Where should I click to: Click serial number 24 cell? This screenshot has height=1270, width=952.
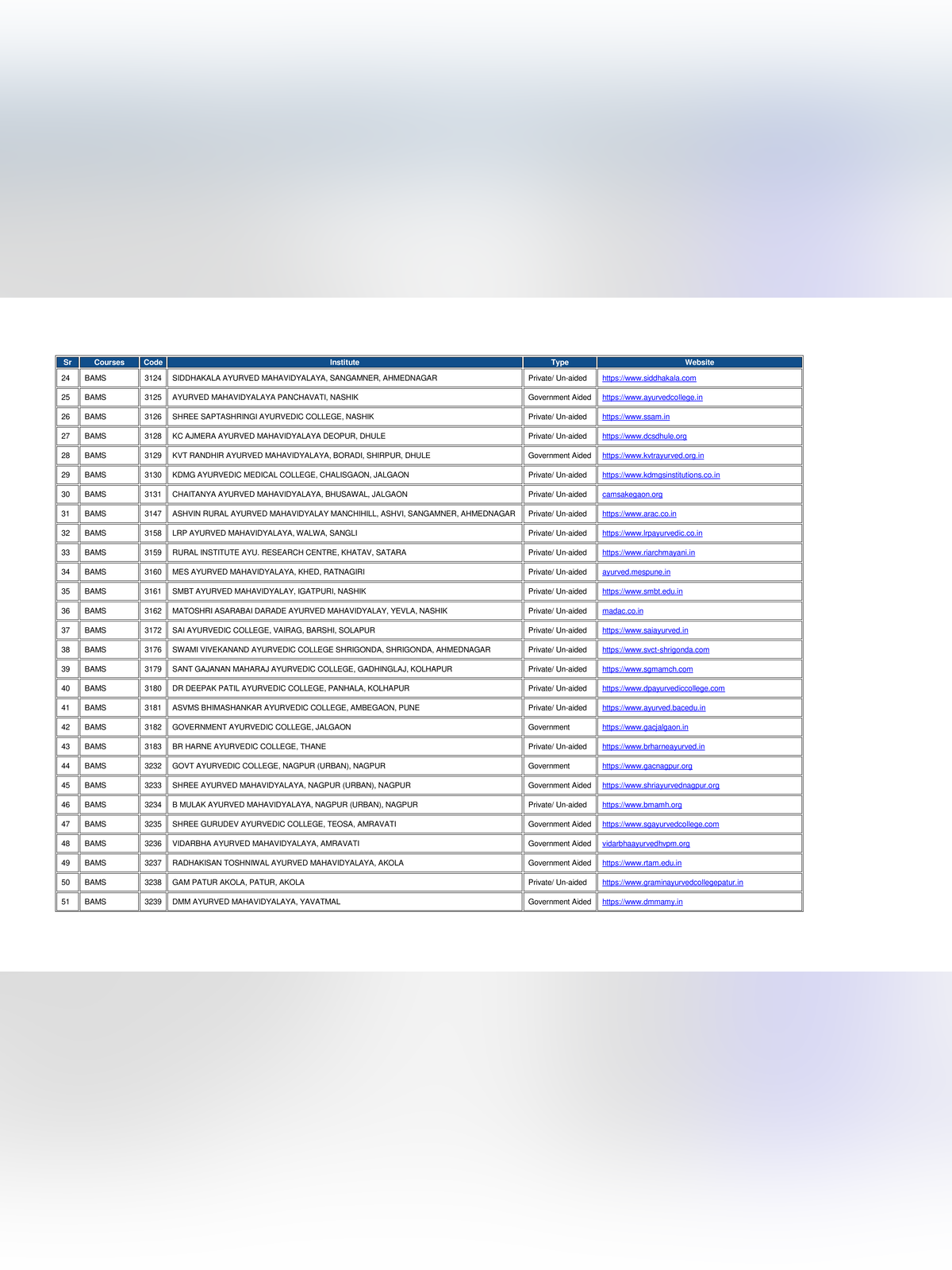[67, 379]
